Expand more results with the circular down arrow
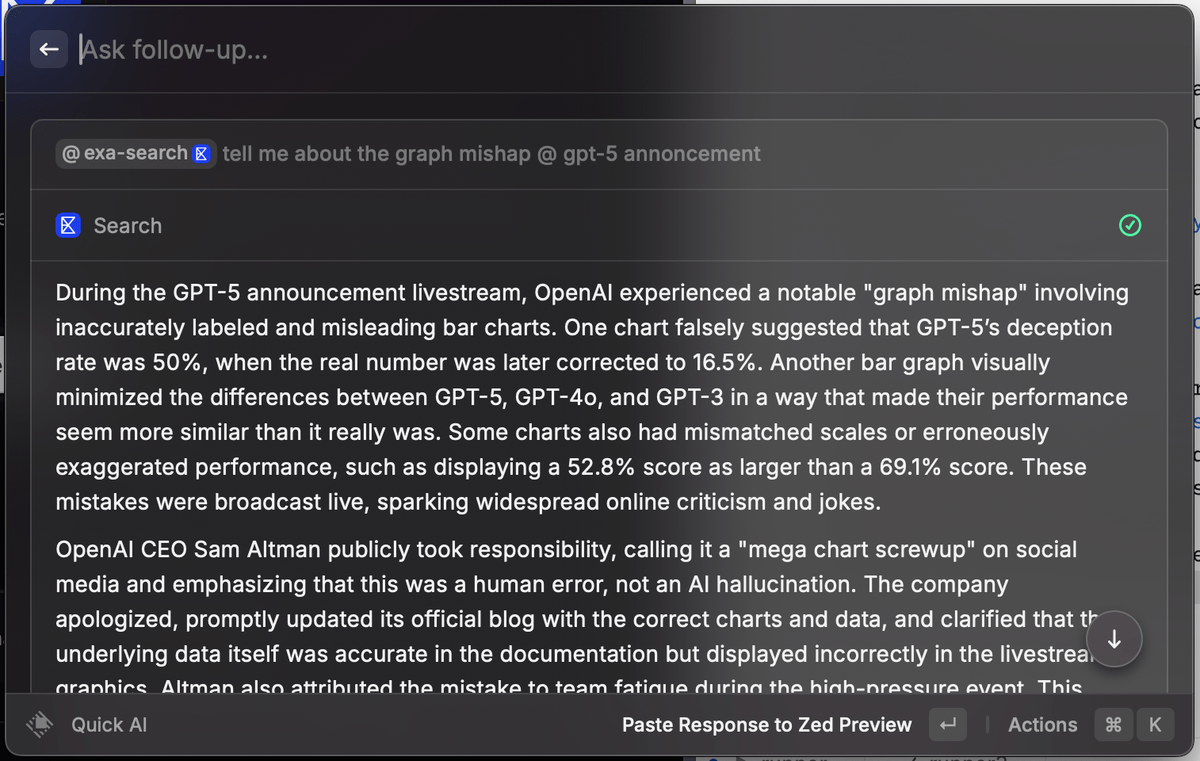The height and width of the screenshot is (761, 1200). 1114,639
